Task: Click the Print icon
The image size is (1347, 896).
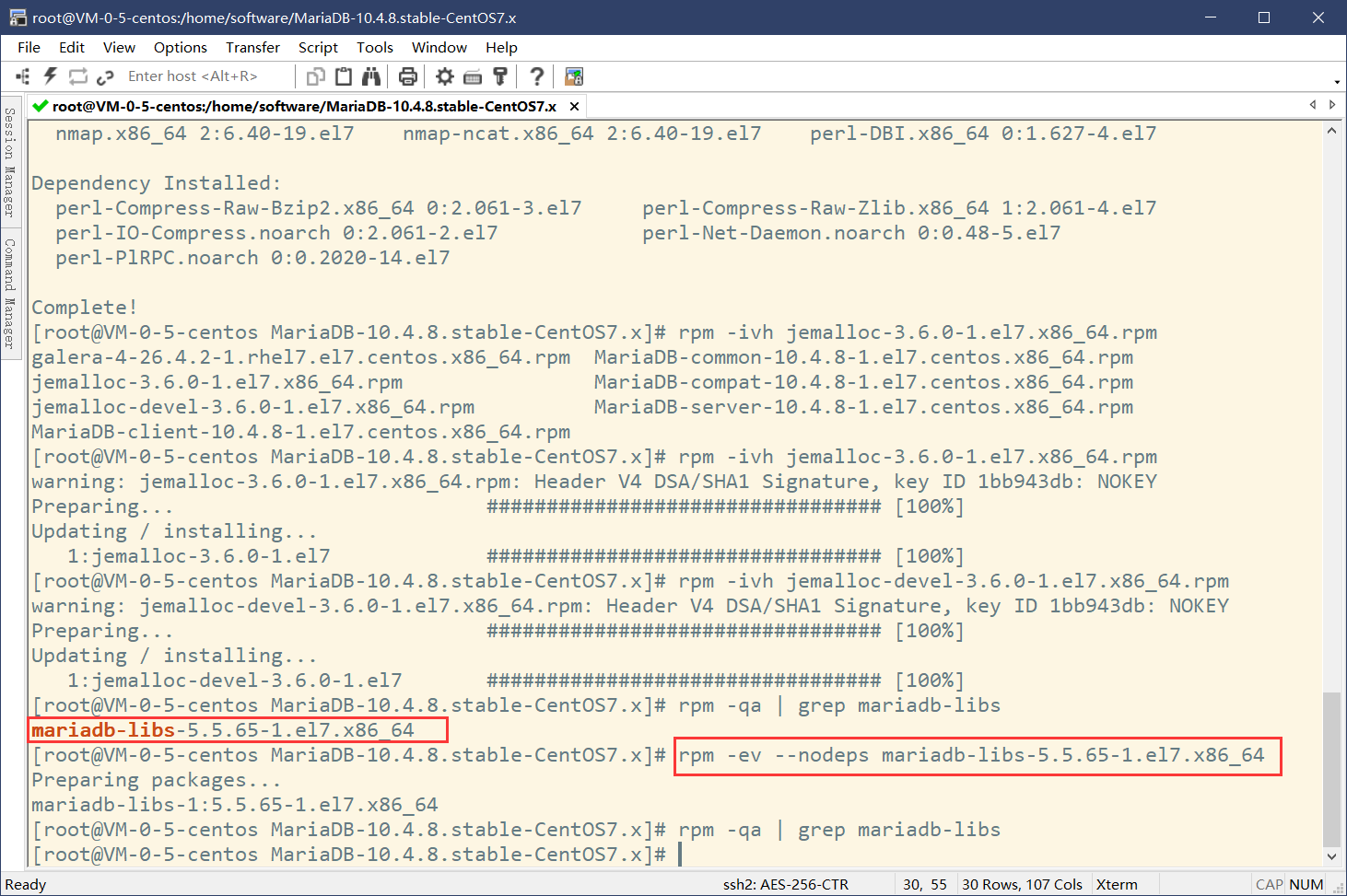Action: [x=408, y=76]
